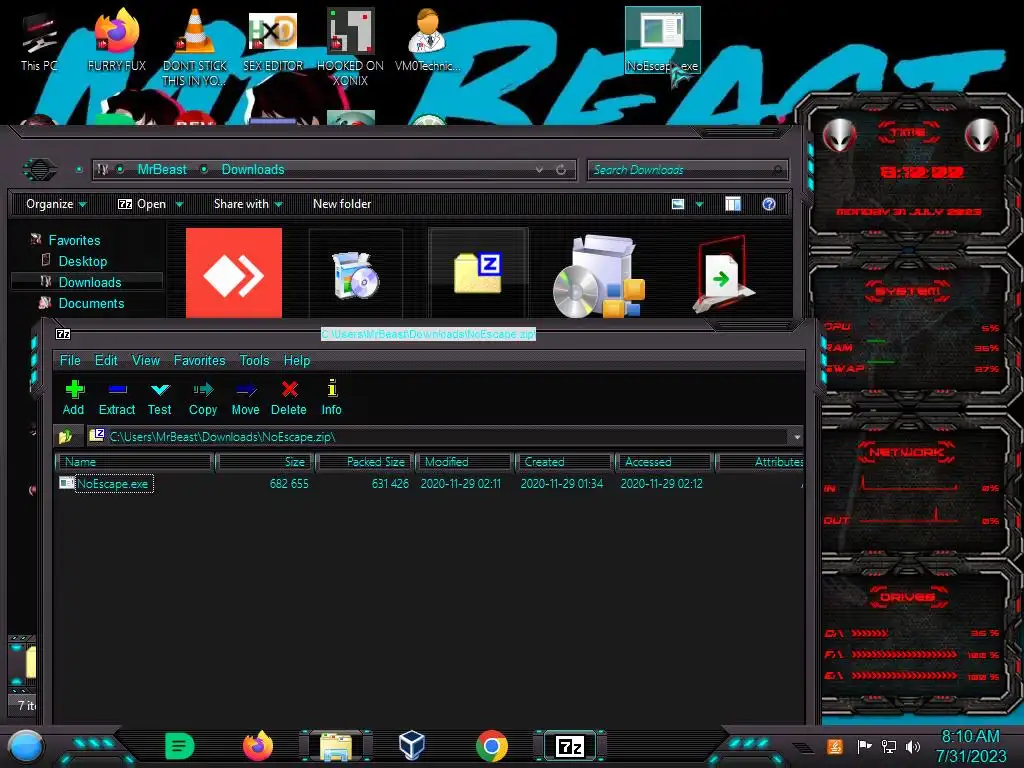
Task: Sort by Accessed column header
Action: coord(665,462)
